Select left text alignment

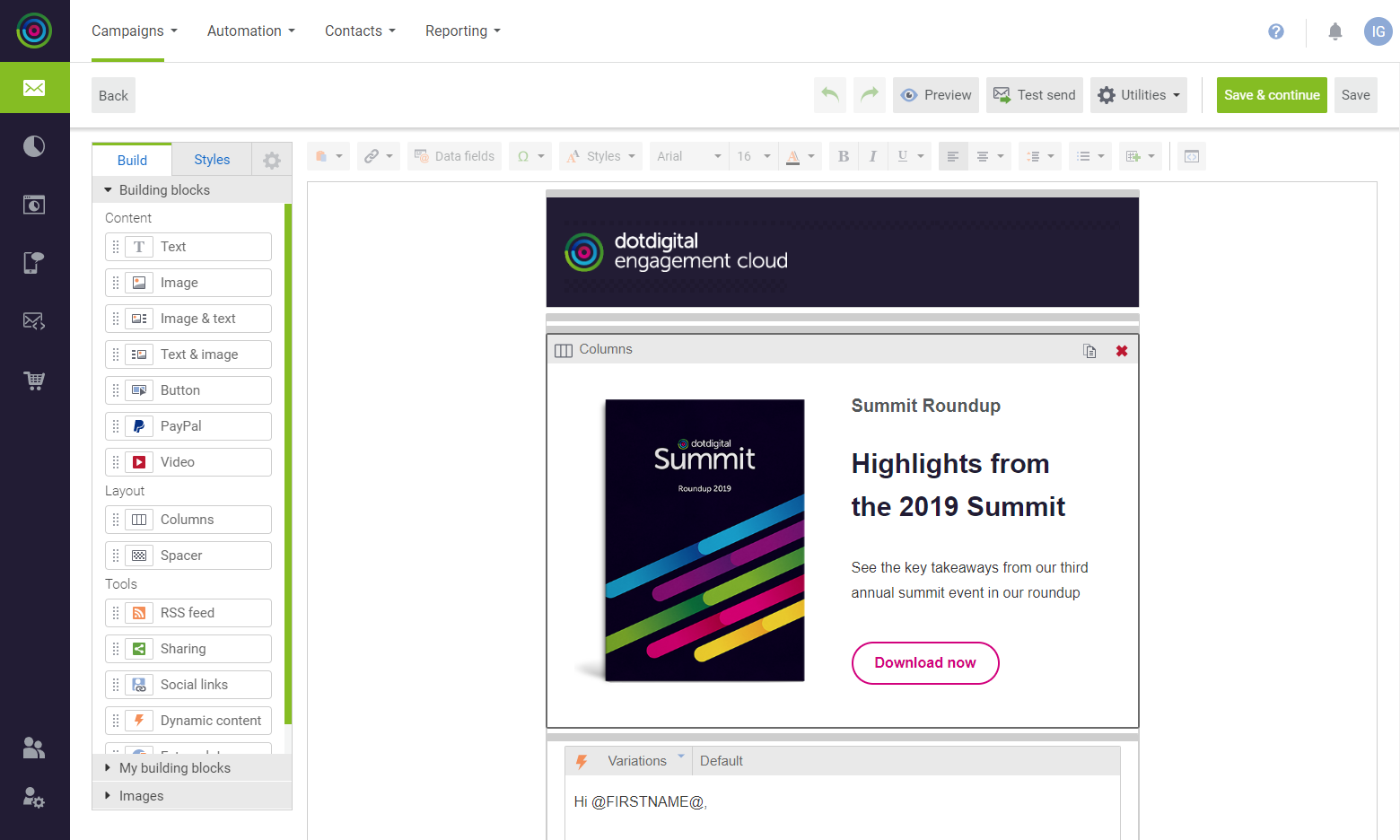pyautogui.click(x=952, y=155)
